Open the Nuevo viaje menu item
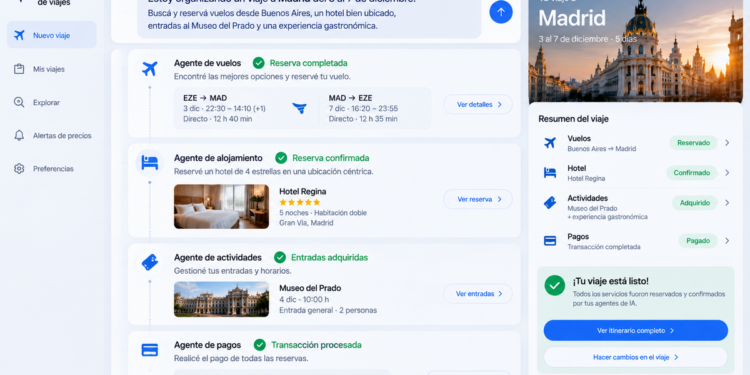Image resolution: width=750 pixels, height=375 pixels. point(52,35)
